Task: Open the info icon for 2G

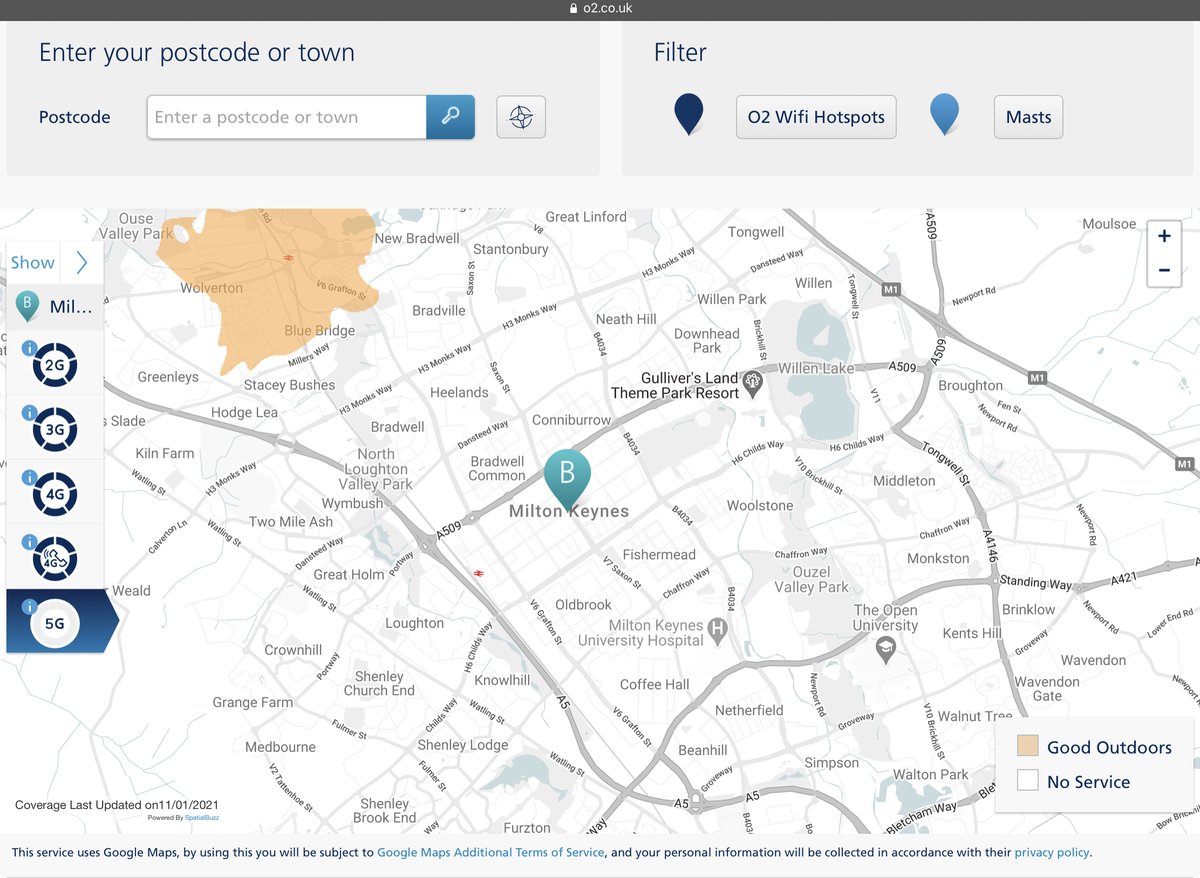Action: 29,349
